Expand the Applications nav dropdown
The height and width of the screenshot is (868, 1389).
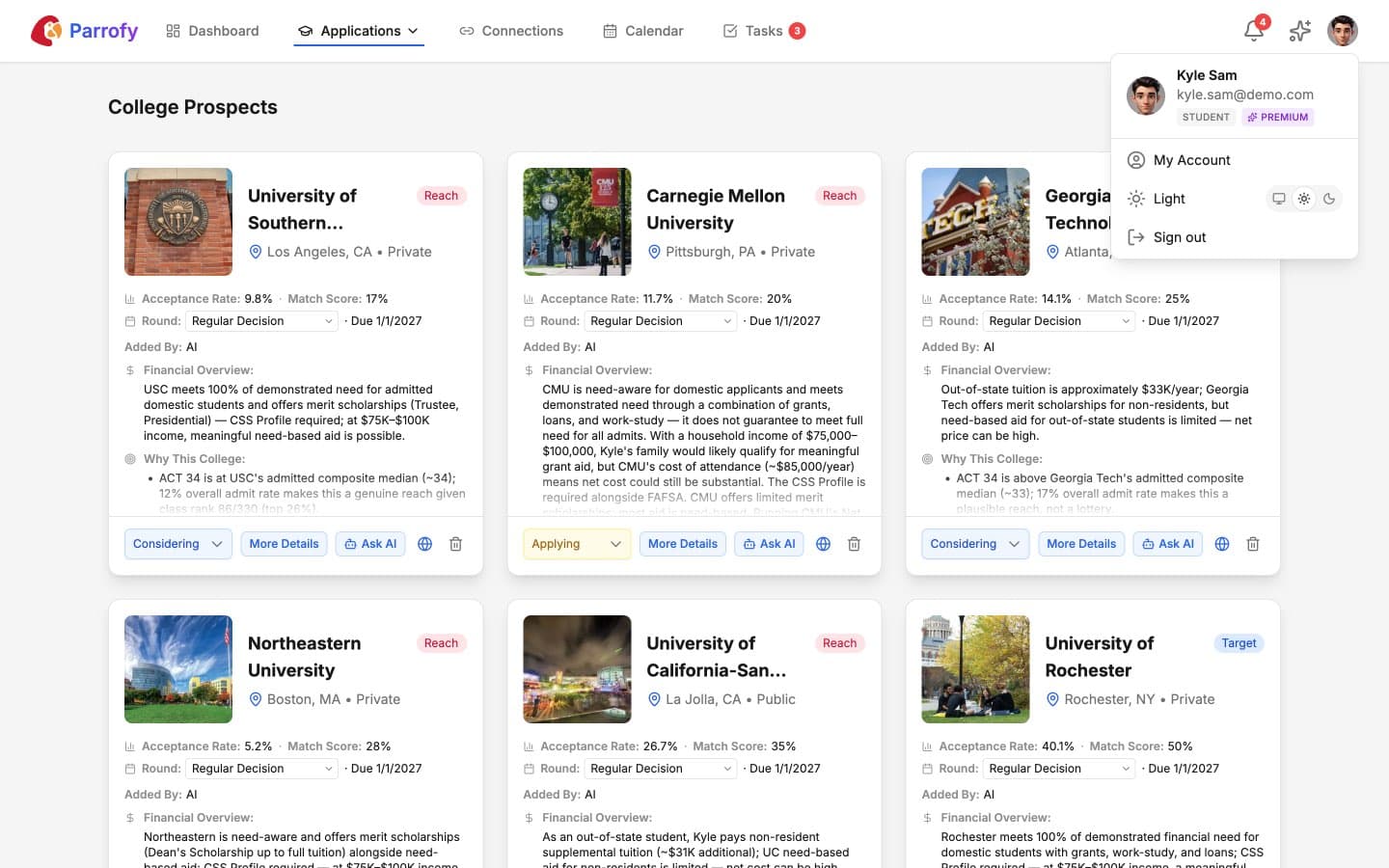(x=359, y=31)
